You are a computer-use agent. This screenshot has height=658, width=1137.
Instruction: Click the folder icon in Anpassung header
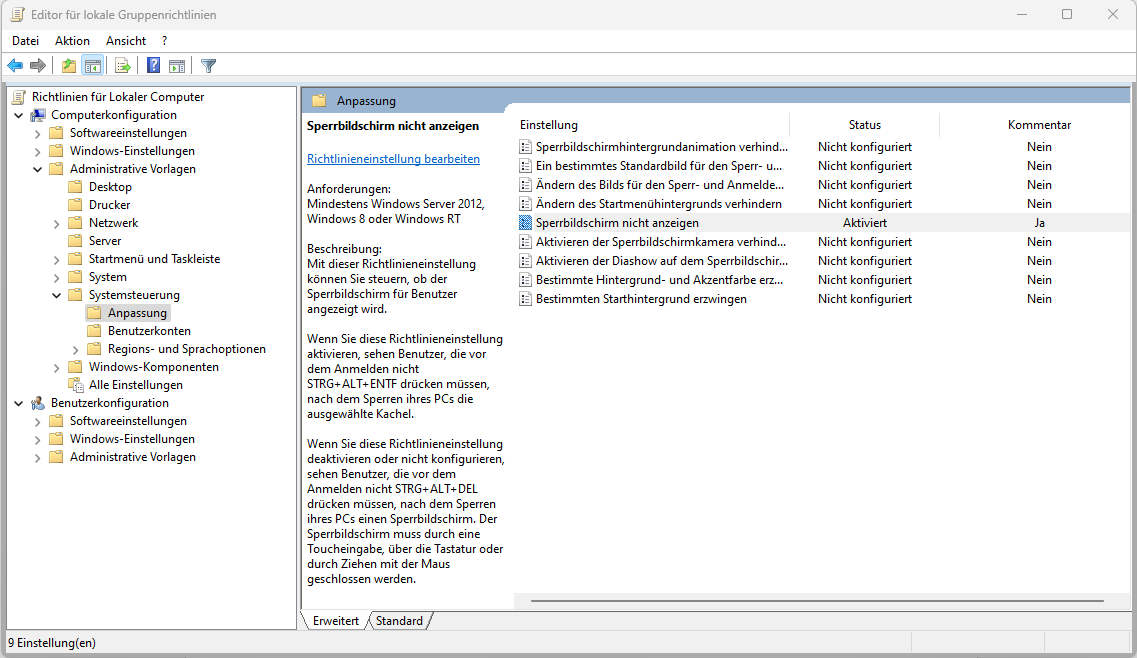(x=318, y=101)
